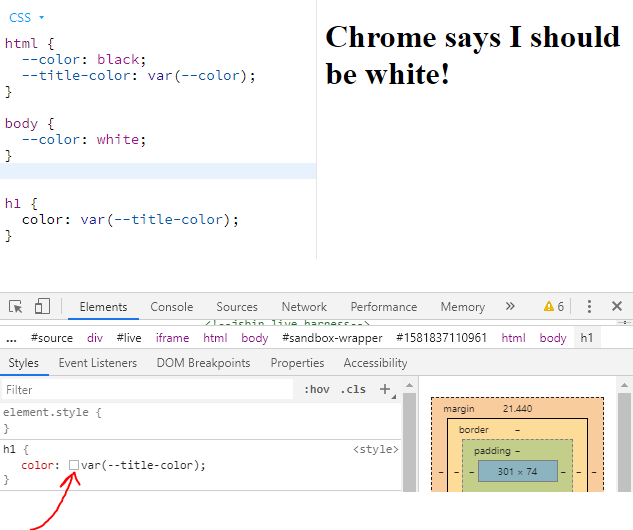Image resolution: width=633 pixels, height=530 pixels.
Task: Select the Accessibility sub-tab
Action: [375, 363]
